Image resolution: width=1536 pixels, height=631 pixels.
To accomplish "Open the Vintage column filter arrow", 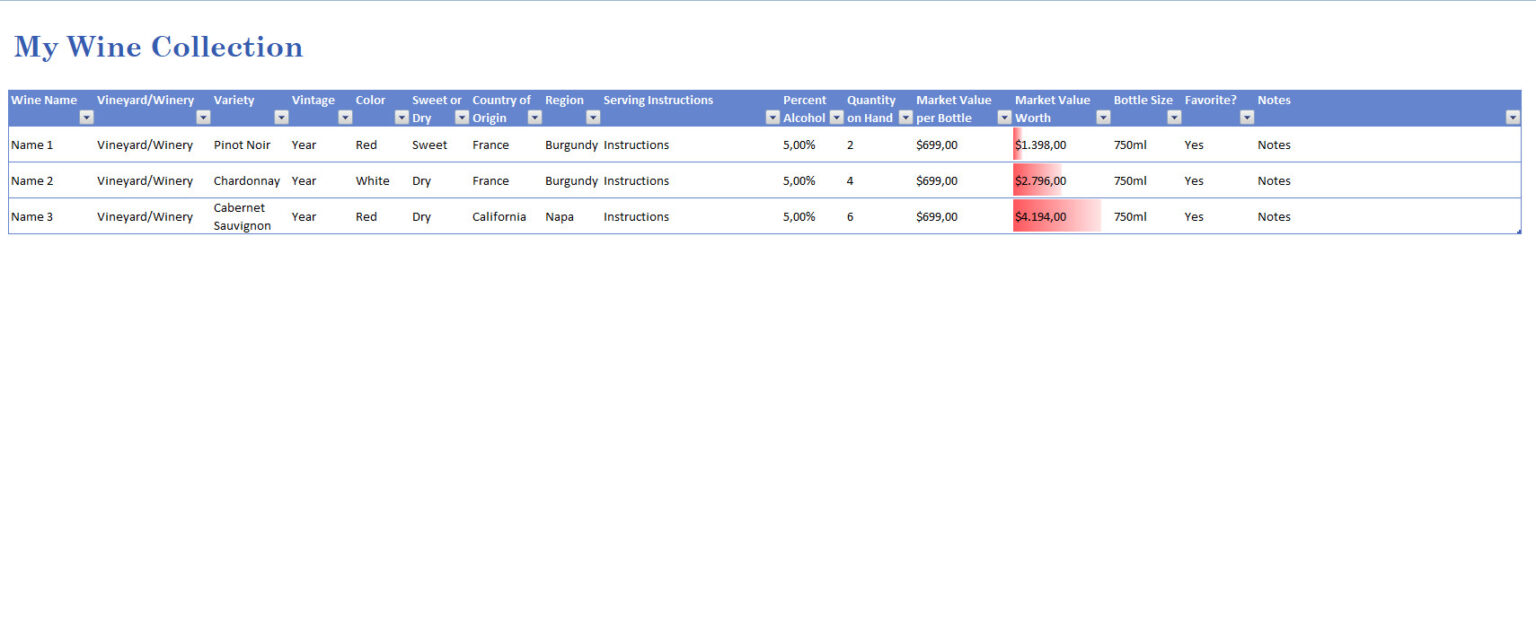I will pos(345,117).
